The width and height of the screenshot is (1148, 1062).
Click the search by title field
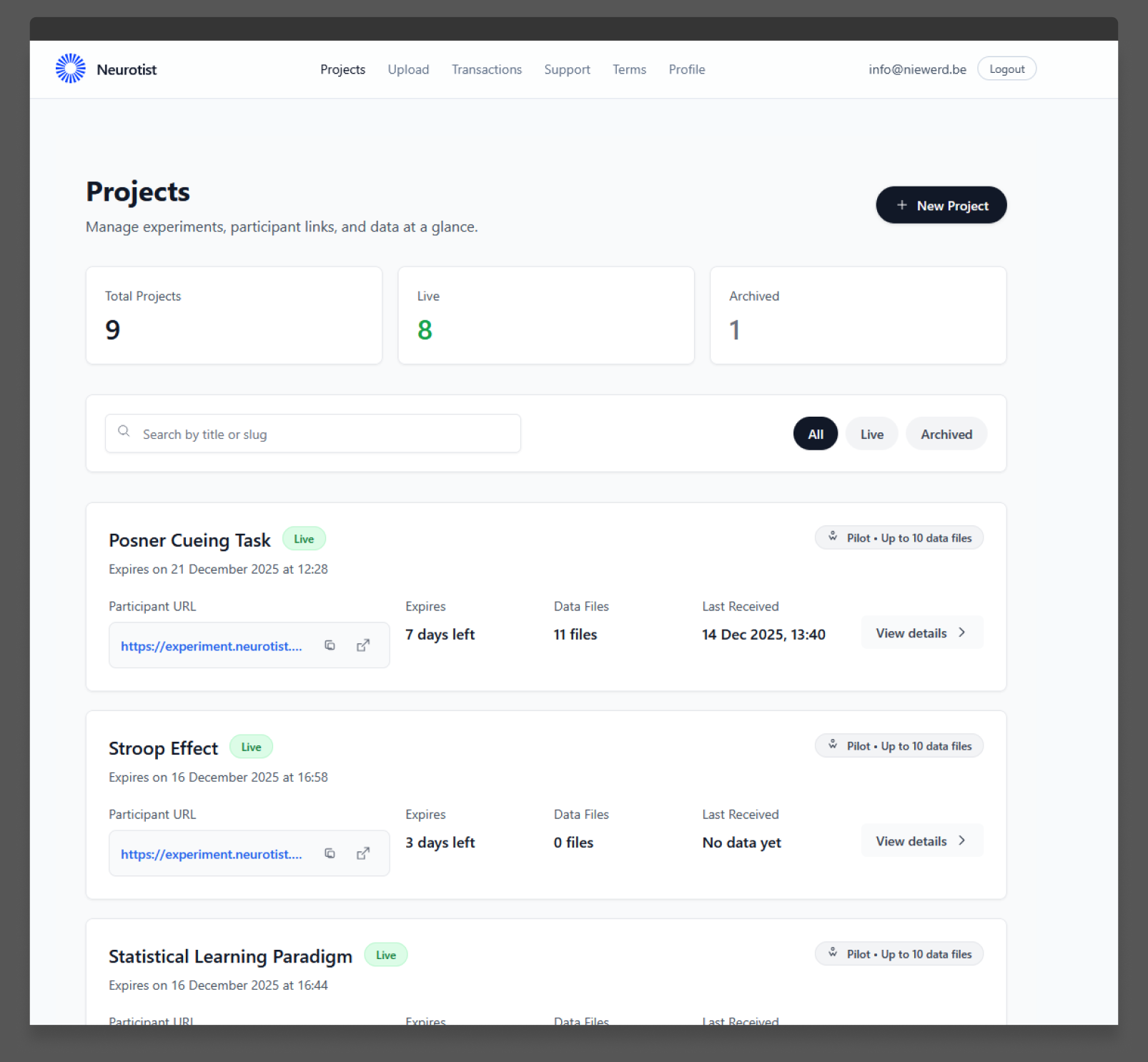(x=312, y=433)
